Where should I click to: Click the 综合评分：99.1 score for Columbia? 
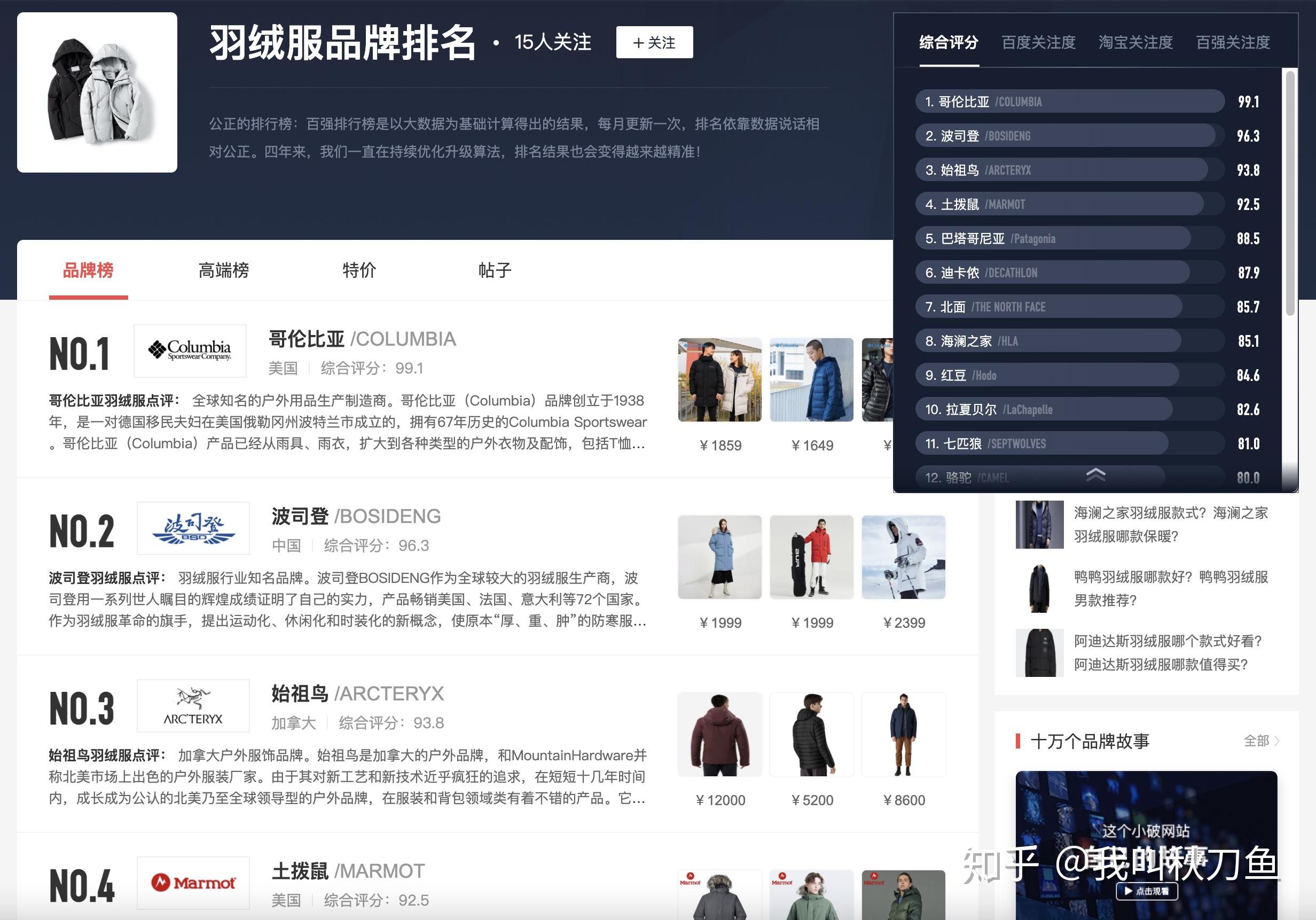click(x=372, y=368)
